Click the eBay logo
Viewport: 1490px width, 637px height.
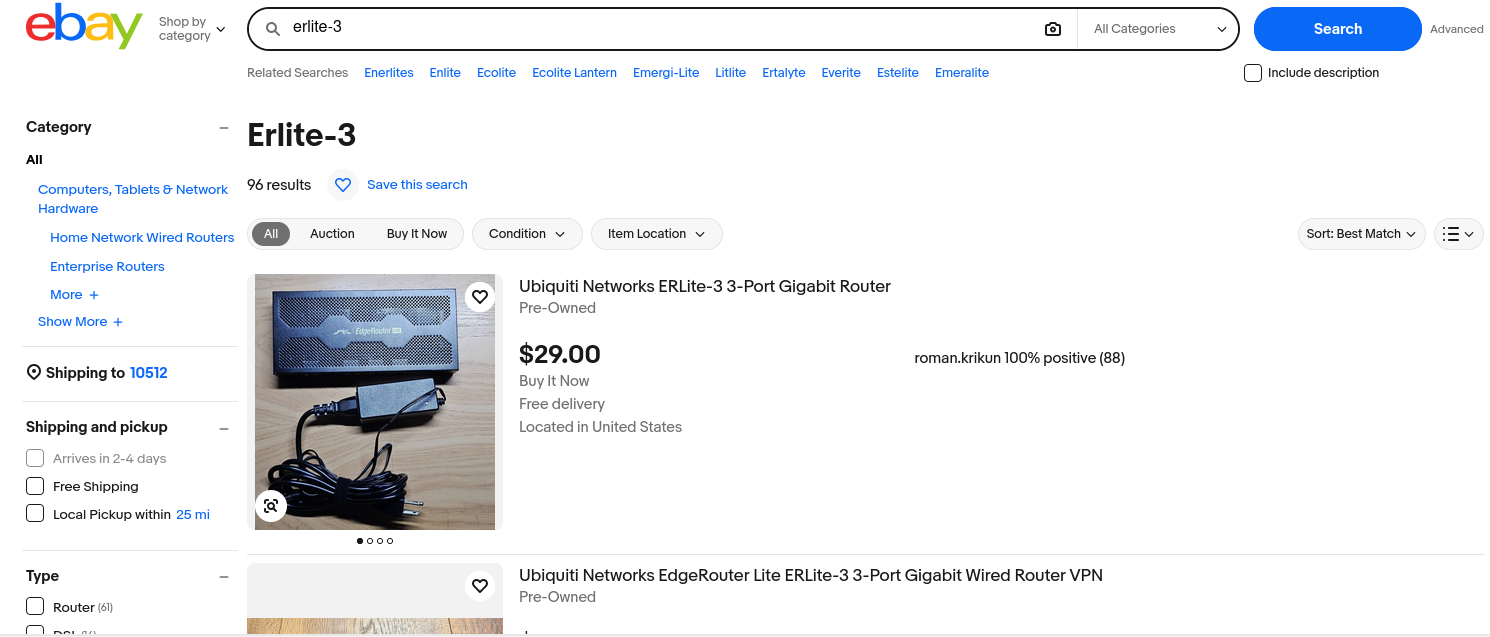point(84,27)
